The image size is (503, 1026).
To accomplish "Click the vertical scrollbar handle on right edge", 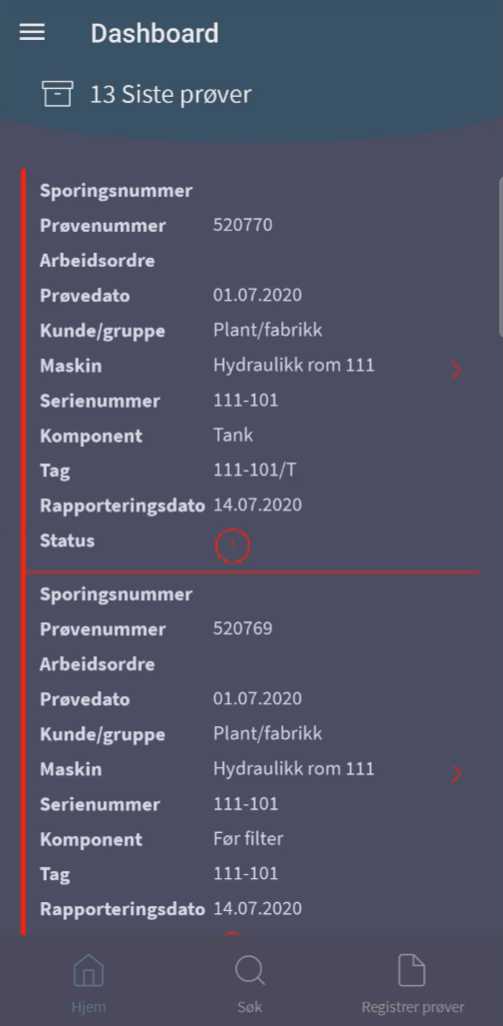I will (x=500, y=255).
